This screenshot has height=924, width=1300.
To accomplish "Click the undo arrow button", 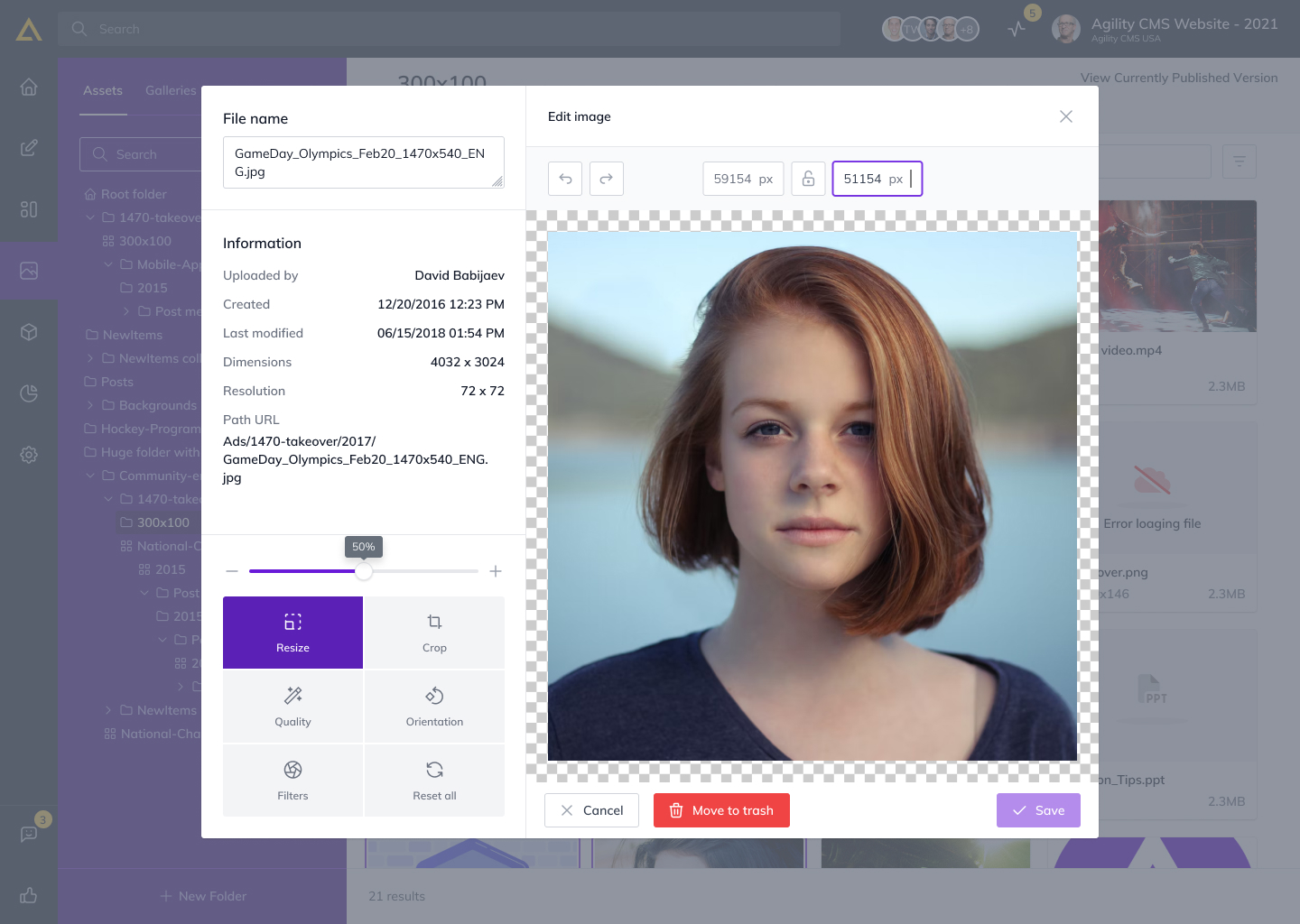I will pos(565,179).
